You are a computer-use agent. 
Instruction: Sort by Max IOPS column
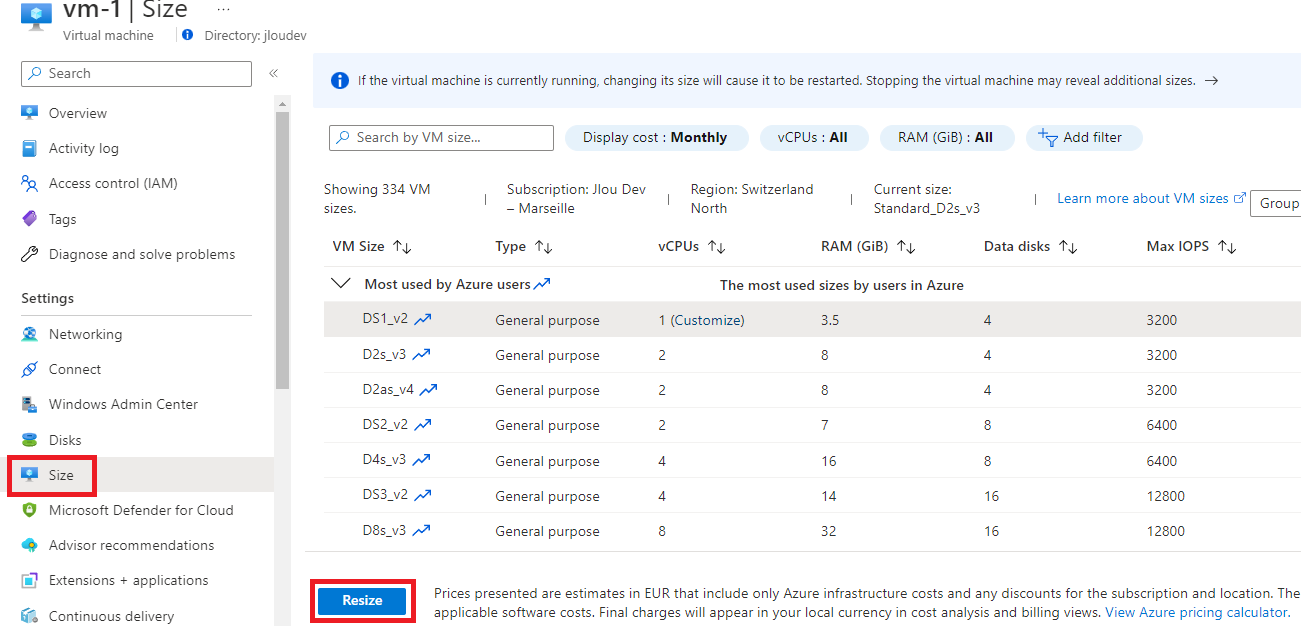(1192, 246)
